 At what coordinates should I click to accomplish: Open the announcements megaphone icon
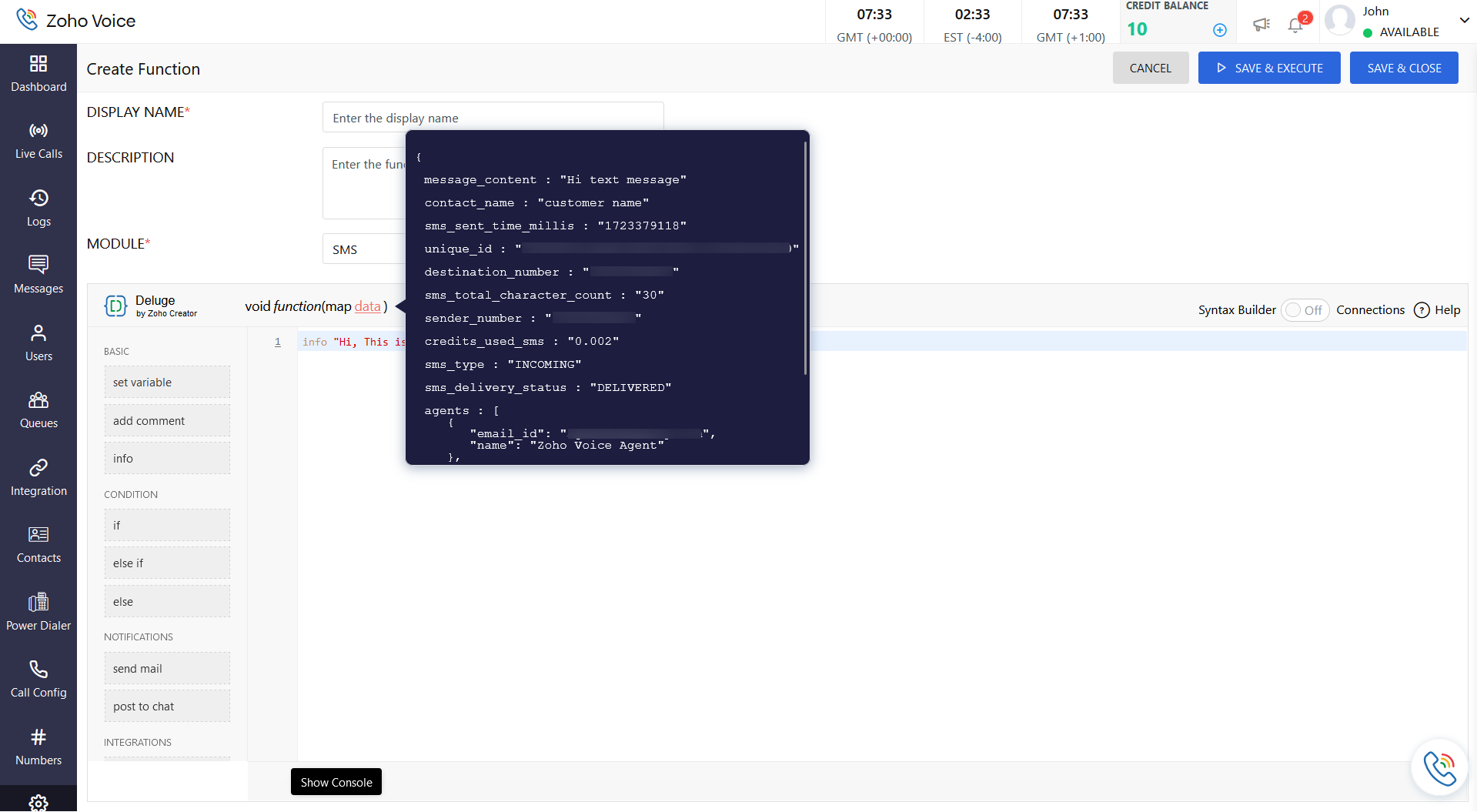tap(1261, 25)
